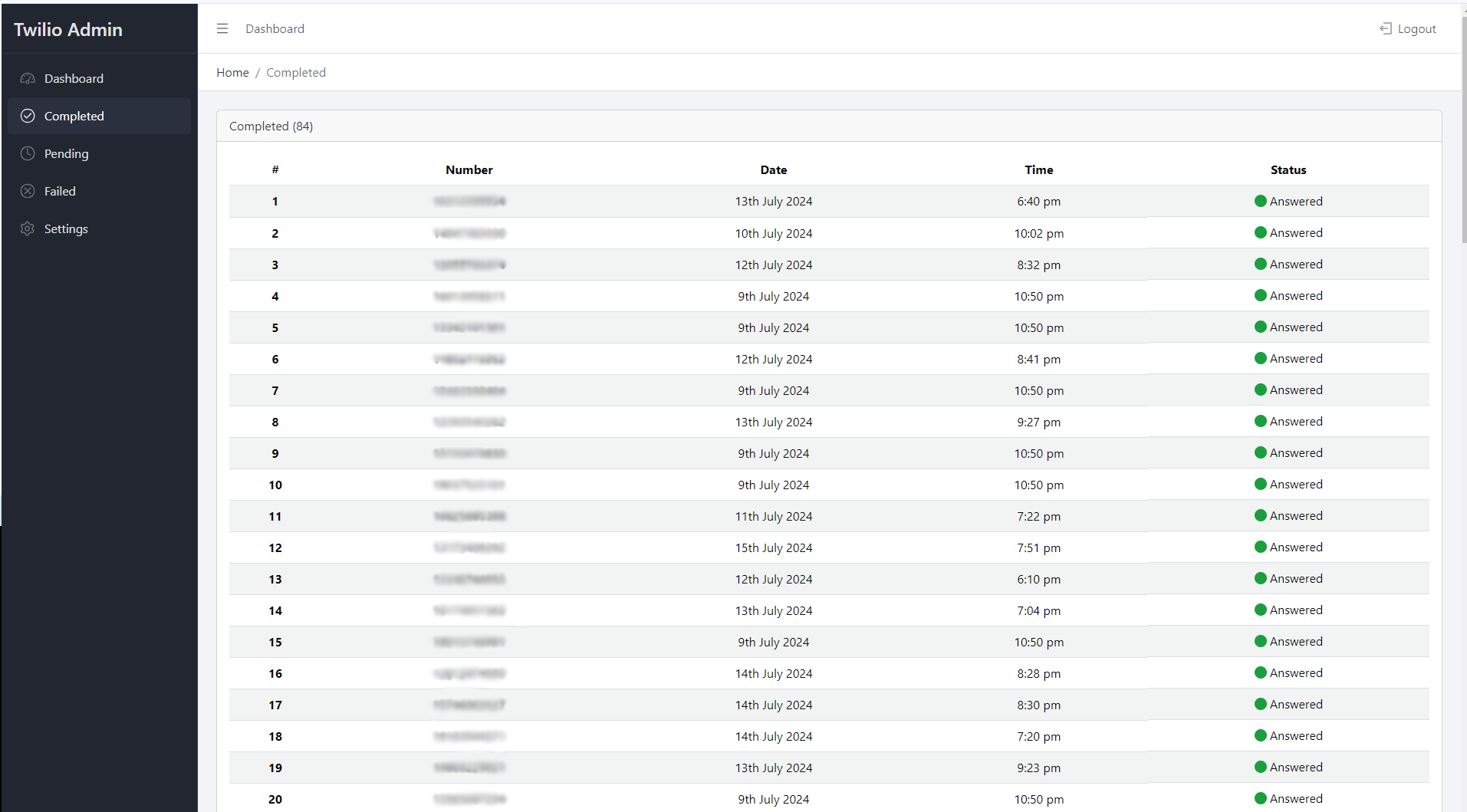Click the Settings gear icon in sidebar

(28, 228)
